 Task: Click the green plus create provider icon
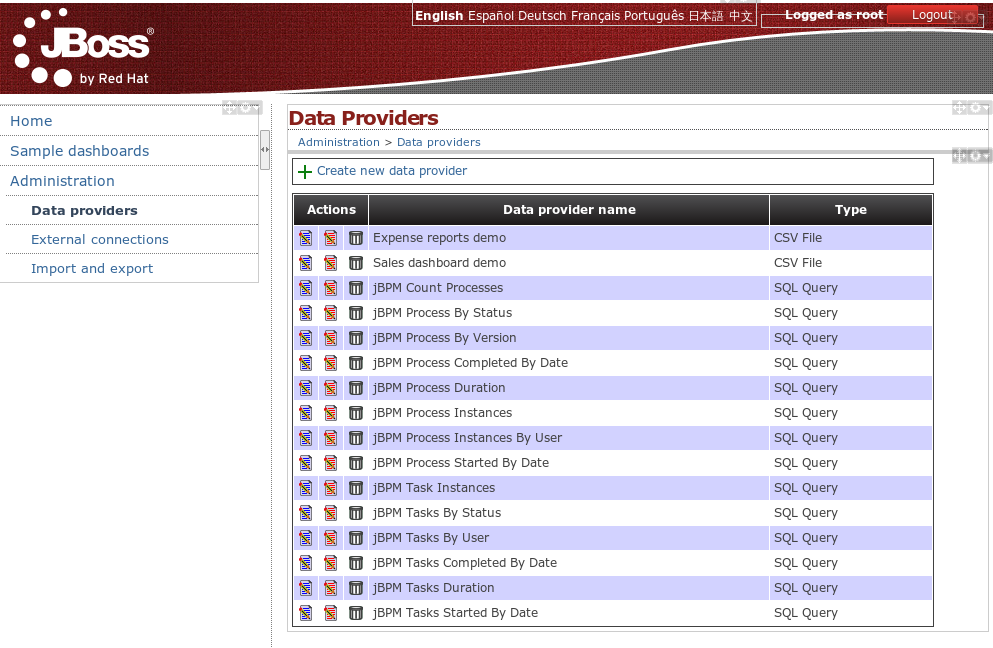tap(305, 172)
